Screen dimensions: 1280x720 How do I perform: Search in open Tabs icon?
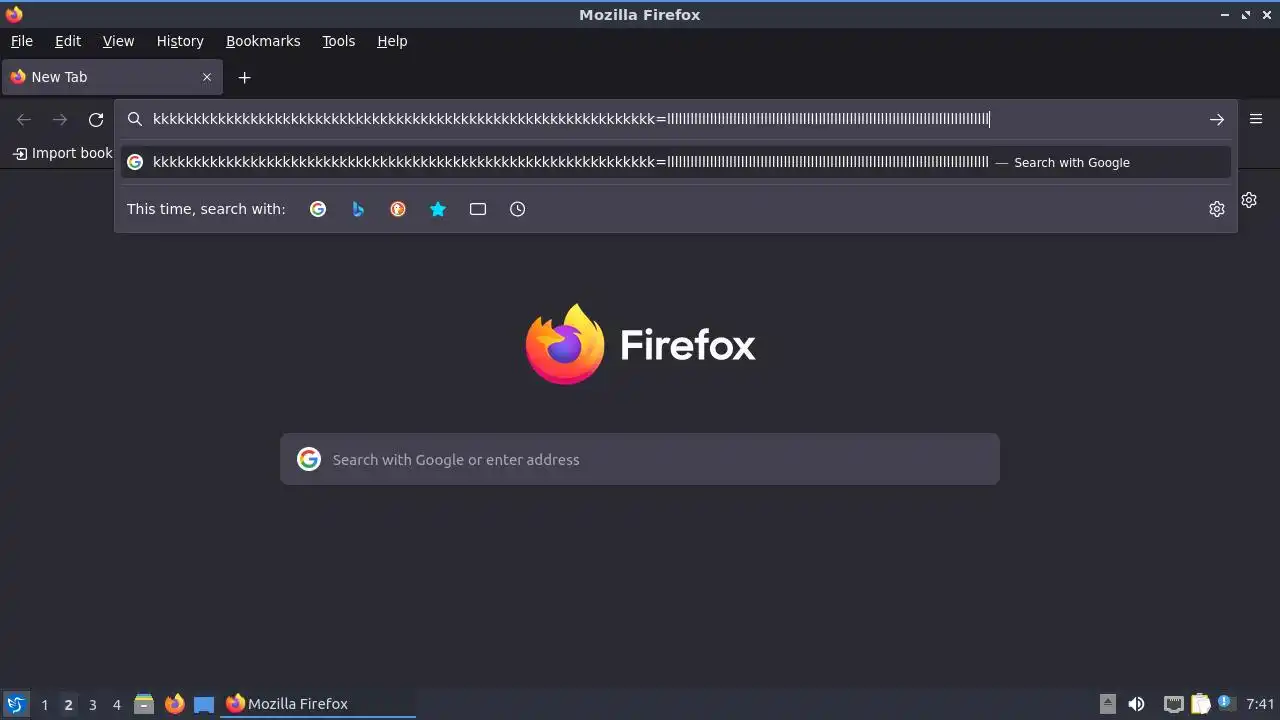point(478,209)
